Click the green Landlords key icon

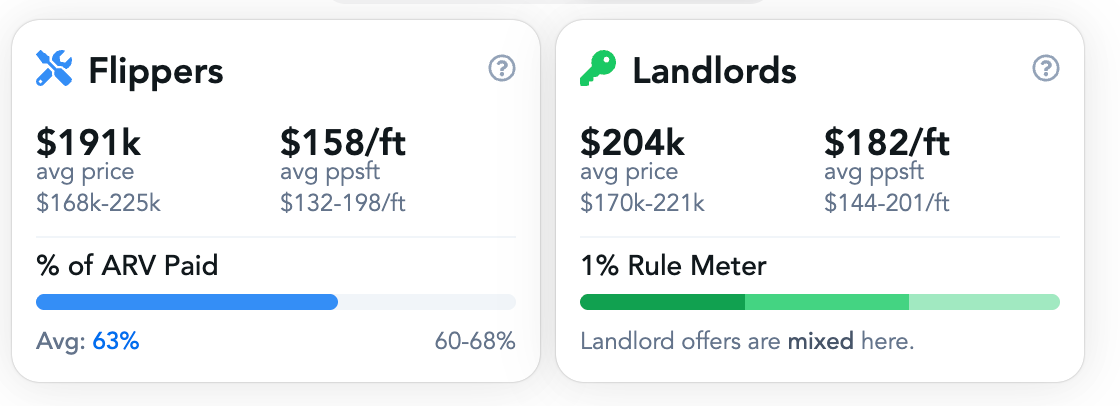tap(598, 69)
